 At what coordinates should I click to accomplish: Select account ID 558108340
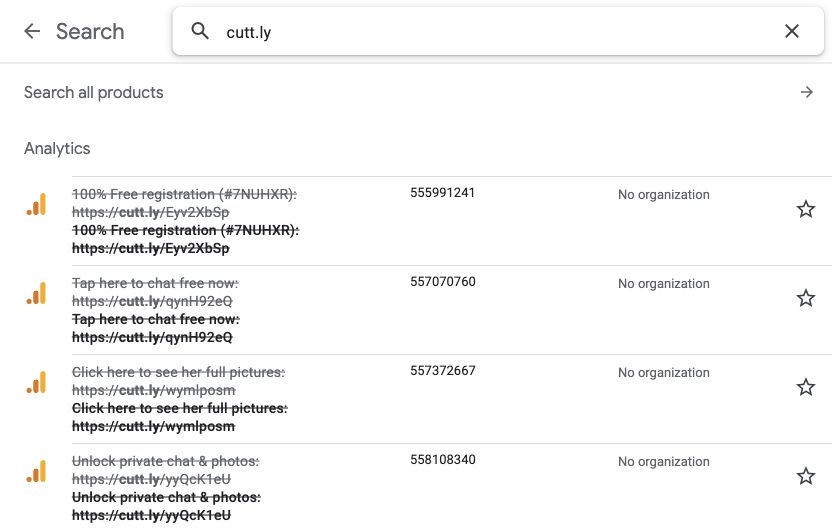[x=443, y=460]
